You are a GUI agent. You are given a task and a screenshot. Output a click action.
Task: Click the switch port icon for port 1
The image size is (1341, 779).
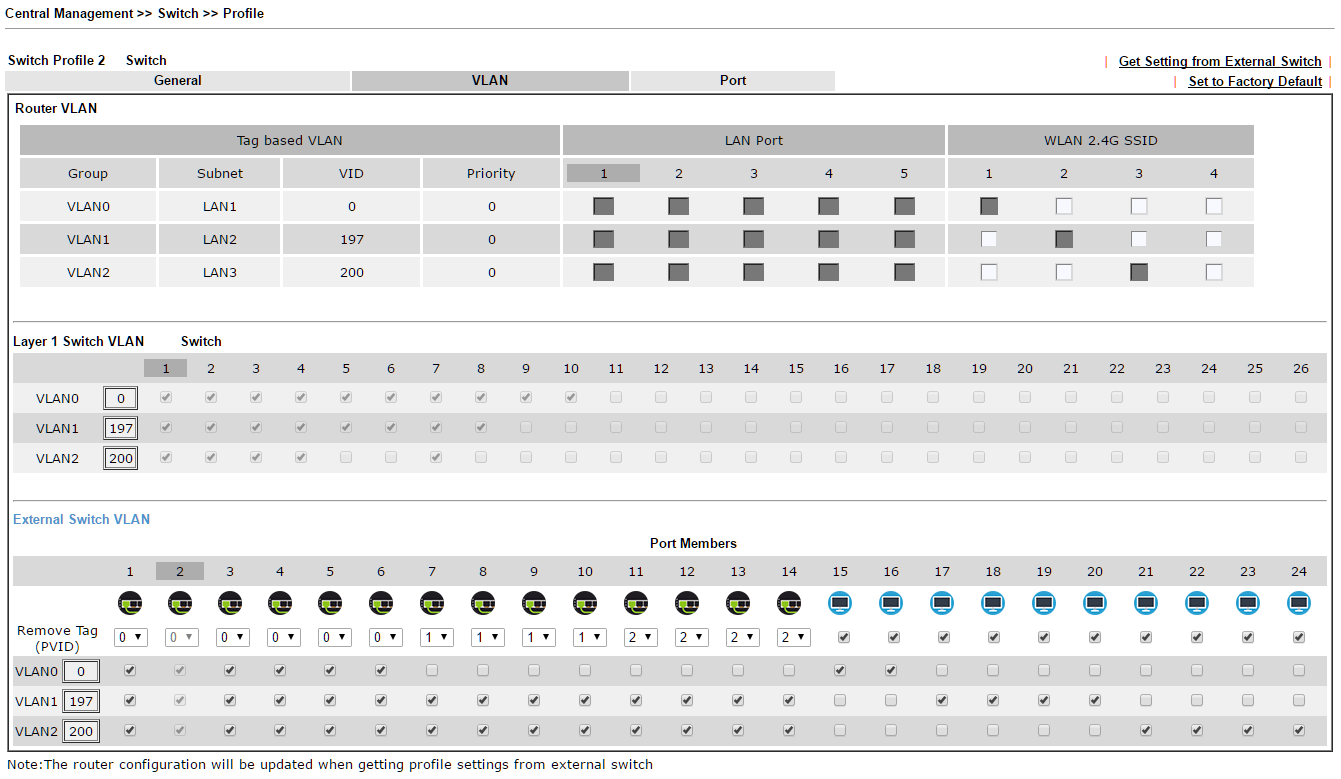click(130, 603)
